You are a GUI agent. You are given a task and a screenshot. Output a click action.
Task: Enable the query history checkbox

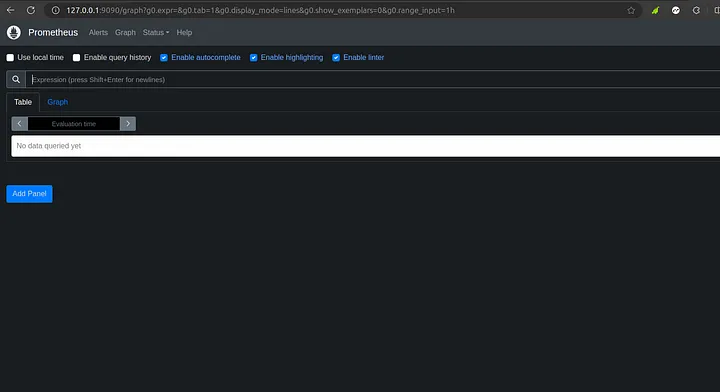click(76, 57)
